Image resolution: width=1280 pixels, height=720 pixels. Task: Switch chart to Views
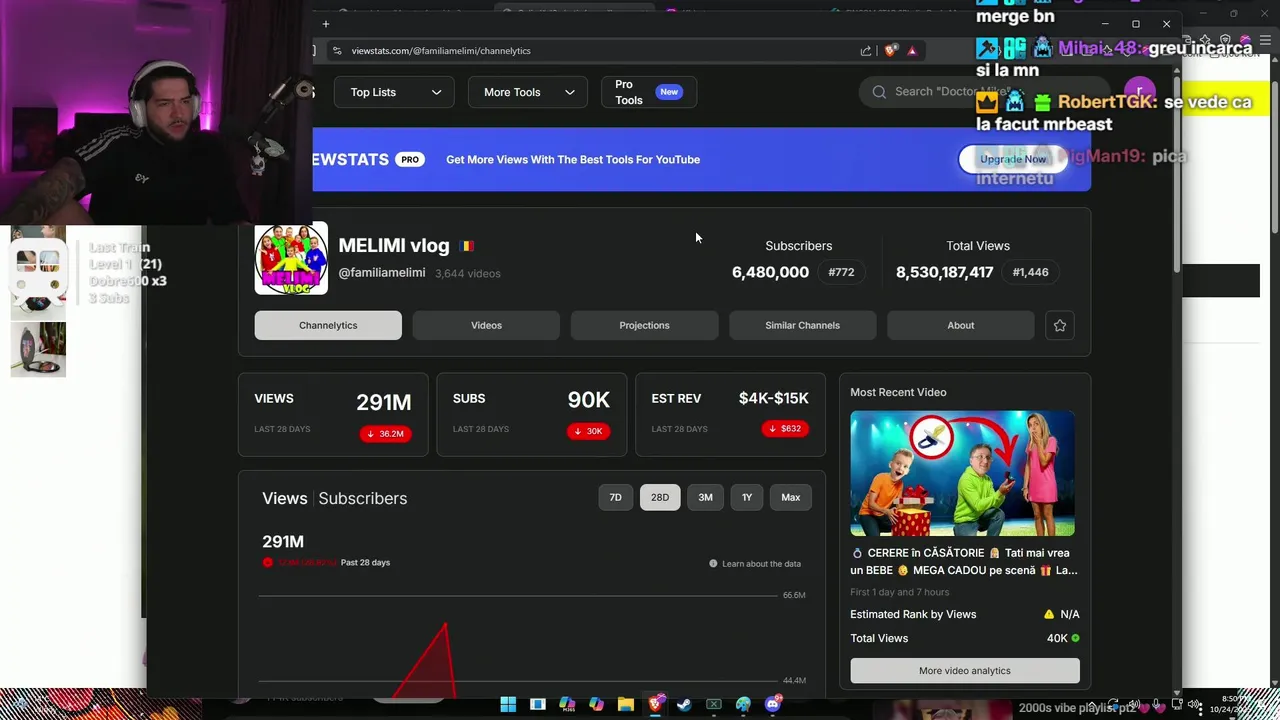[x=285, y=498]
